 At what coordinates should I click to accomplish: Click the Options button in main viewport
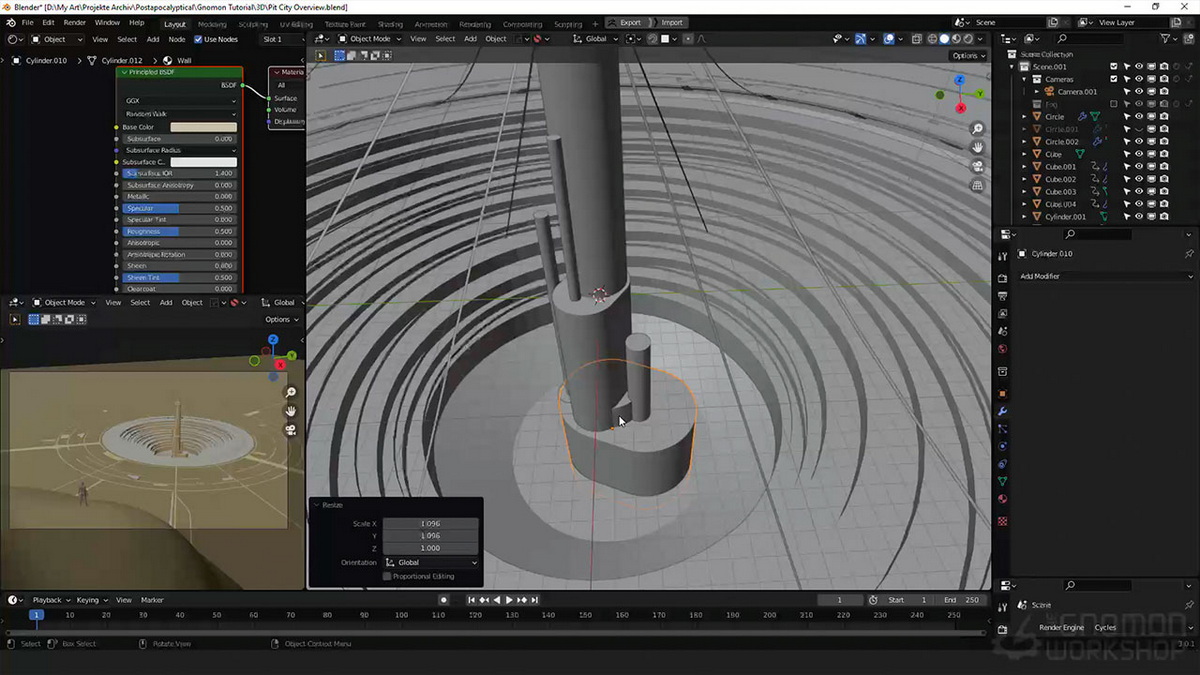[x=968, y=56]
